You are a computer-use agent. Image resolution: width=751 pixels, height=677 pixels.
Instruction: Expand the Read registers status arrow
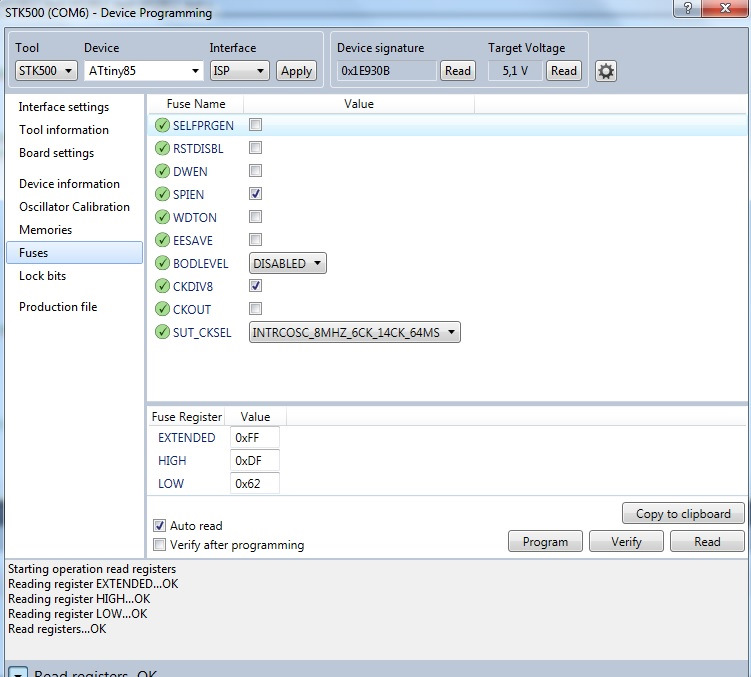tap(17, 672)
